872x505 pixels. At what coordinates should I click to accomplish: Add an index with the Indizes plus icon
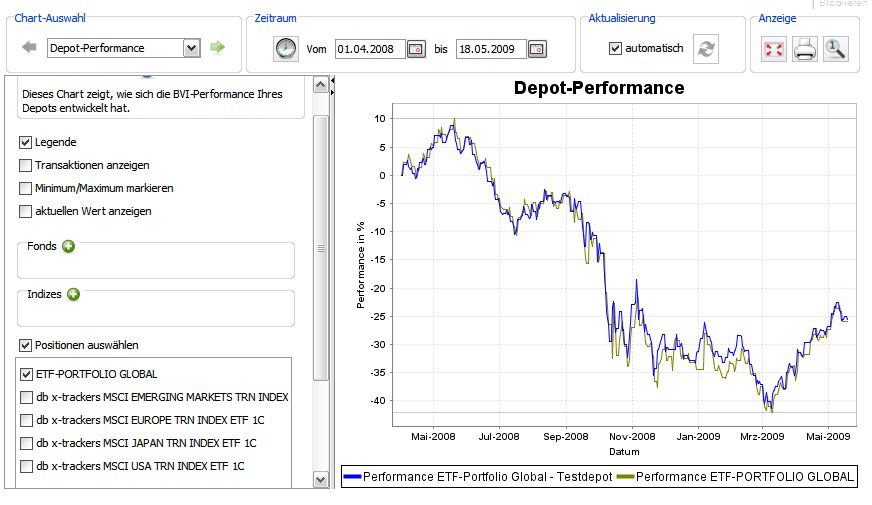[x=73, y=294]
